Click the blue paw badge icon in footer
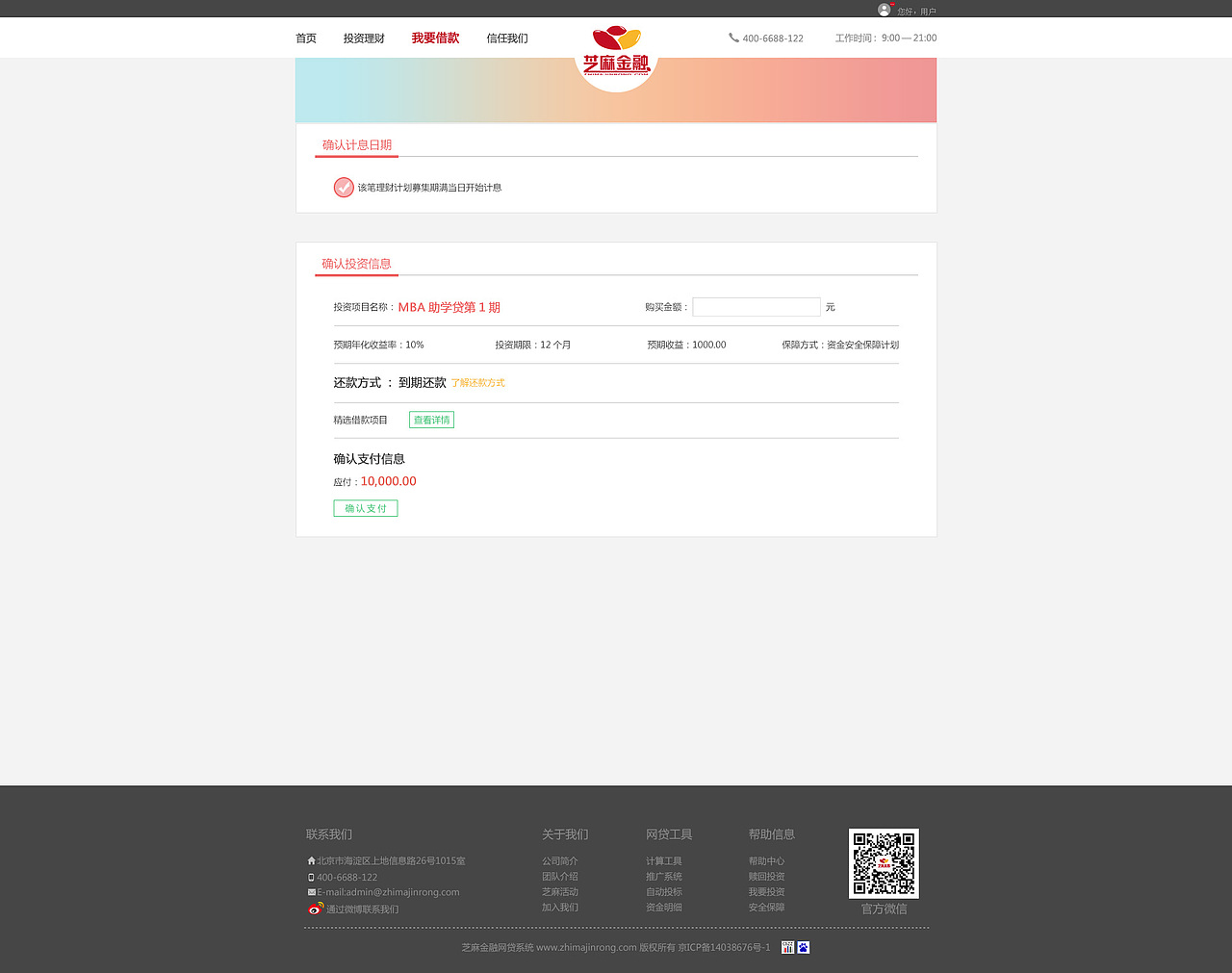Screen dimensions: 1232x973 pyautogui.click(x=804, y=947)
